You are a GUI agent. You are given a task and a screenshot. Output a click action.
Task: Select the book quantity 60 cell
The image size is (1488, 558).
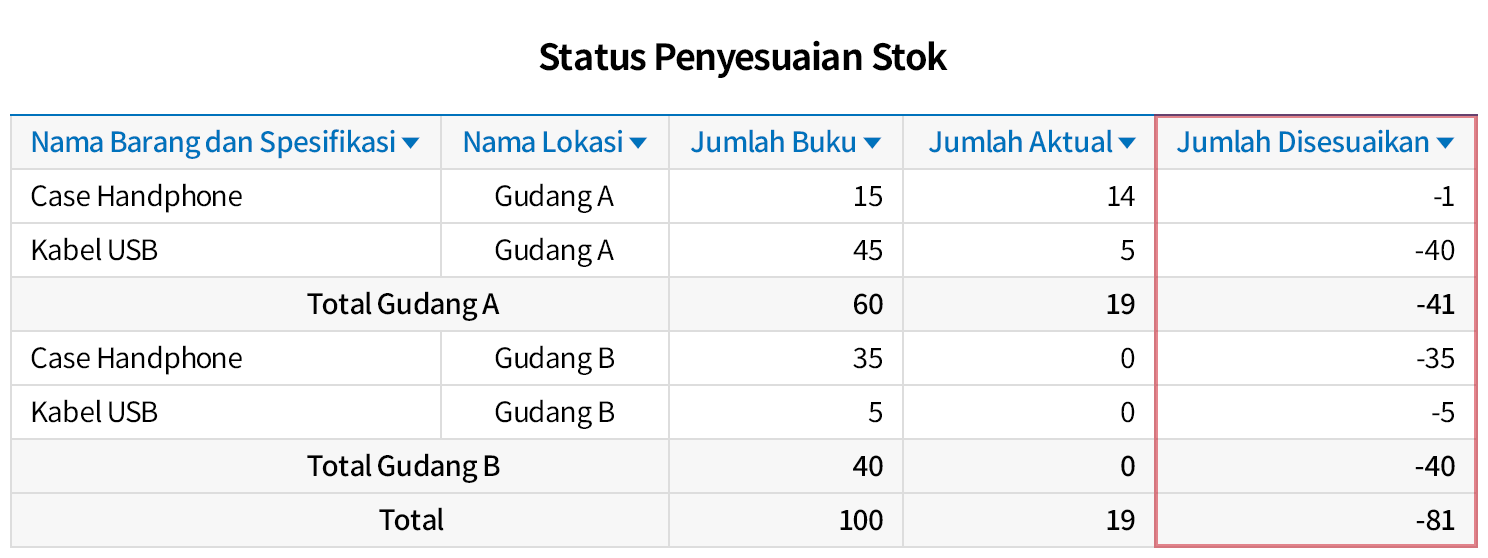tap(868, 304)
